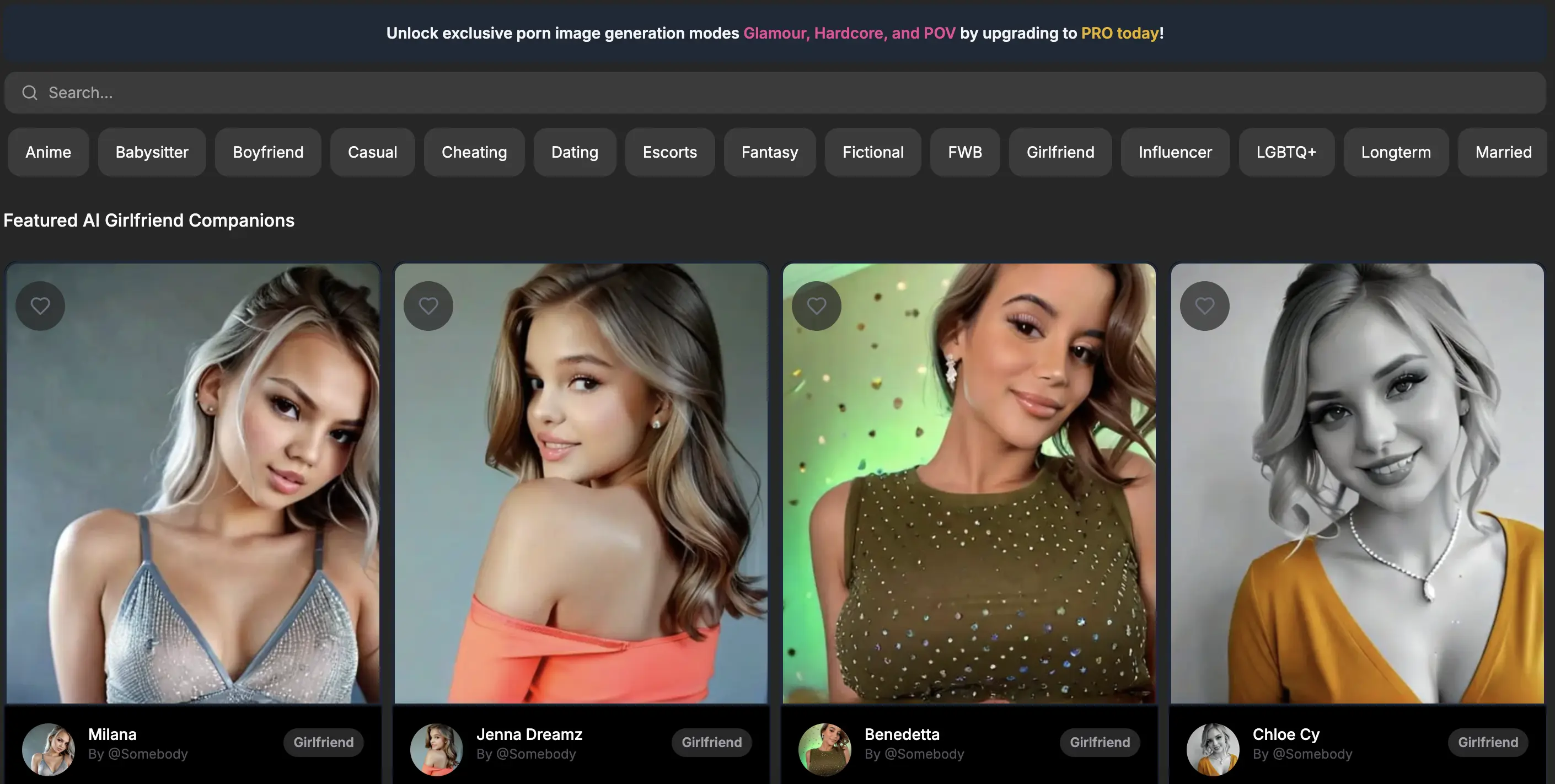1555x784 pixels.
Task: Select the Cheating filter
Action: [474, 152]
